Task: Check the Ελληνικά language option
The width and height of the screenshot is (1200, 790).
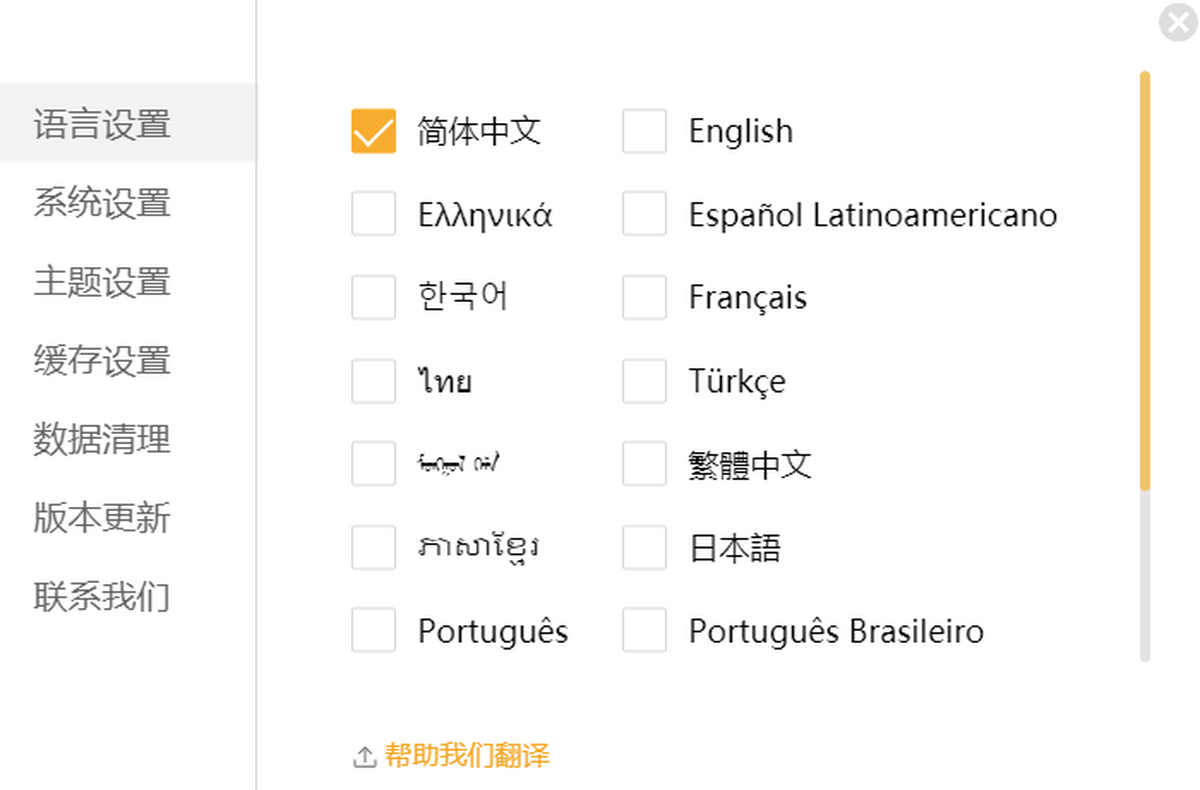Action: click(x=373, y=214)
